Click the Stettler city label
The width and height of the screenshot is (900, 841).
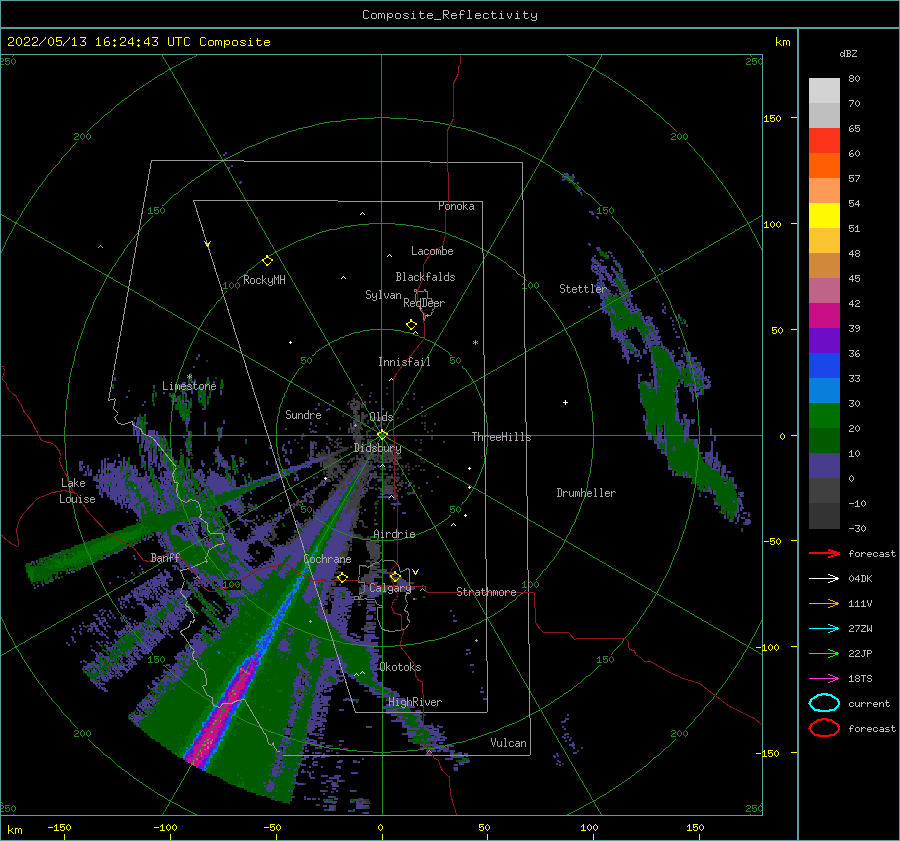coord(583,289)
